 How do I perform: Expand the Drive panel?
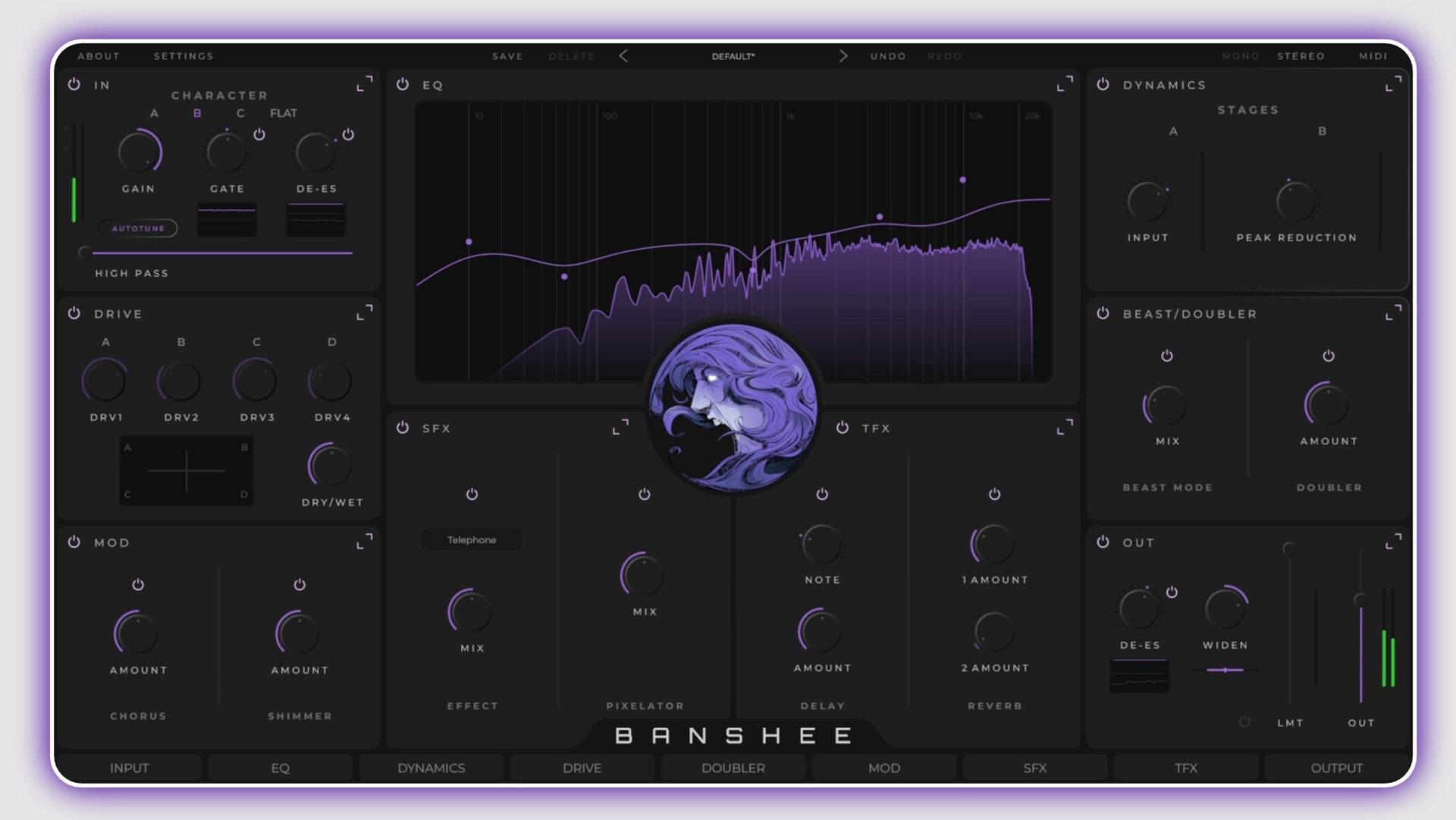pos(365,312)
